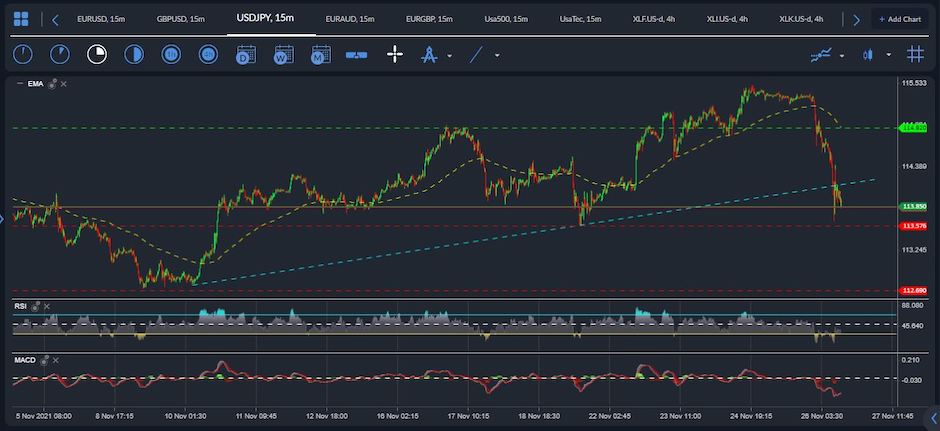Click the EMA indicator label
Image resolution: width=940 pixels, height=431 pixels.
pyautogui.click(x=35, y=84)
